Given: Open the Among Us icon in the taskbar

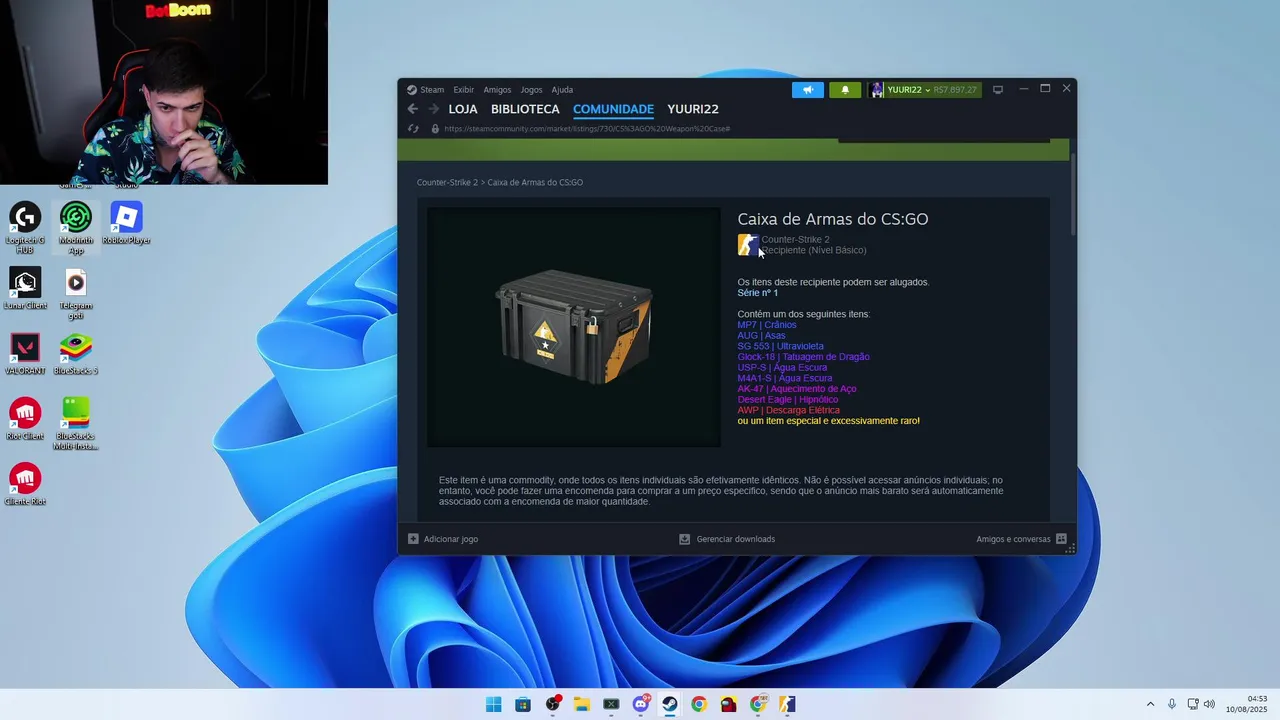Looking at the screenshot, I should pyautogui.click(x=729, y=704).
